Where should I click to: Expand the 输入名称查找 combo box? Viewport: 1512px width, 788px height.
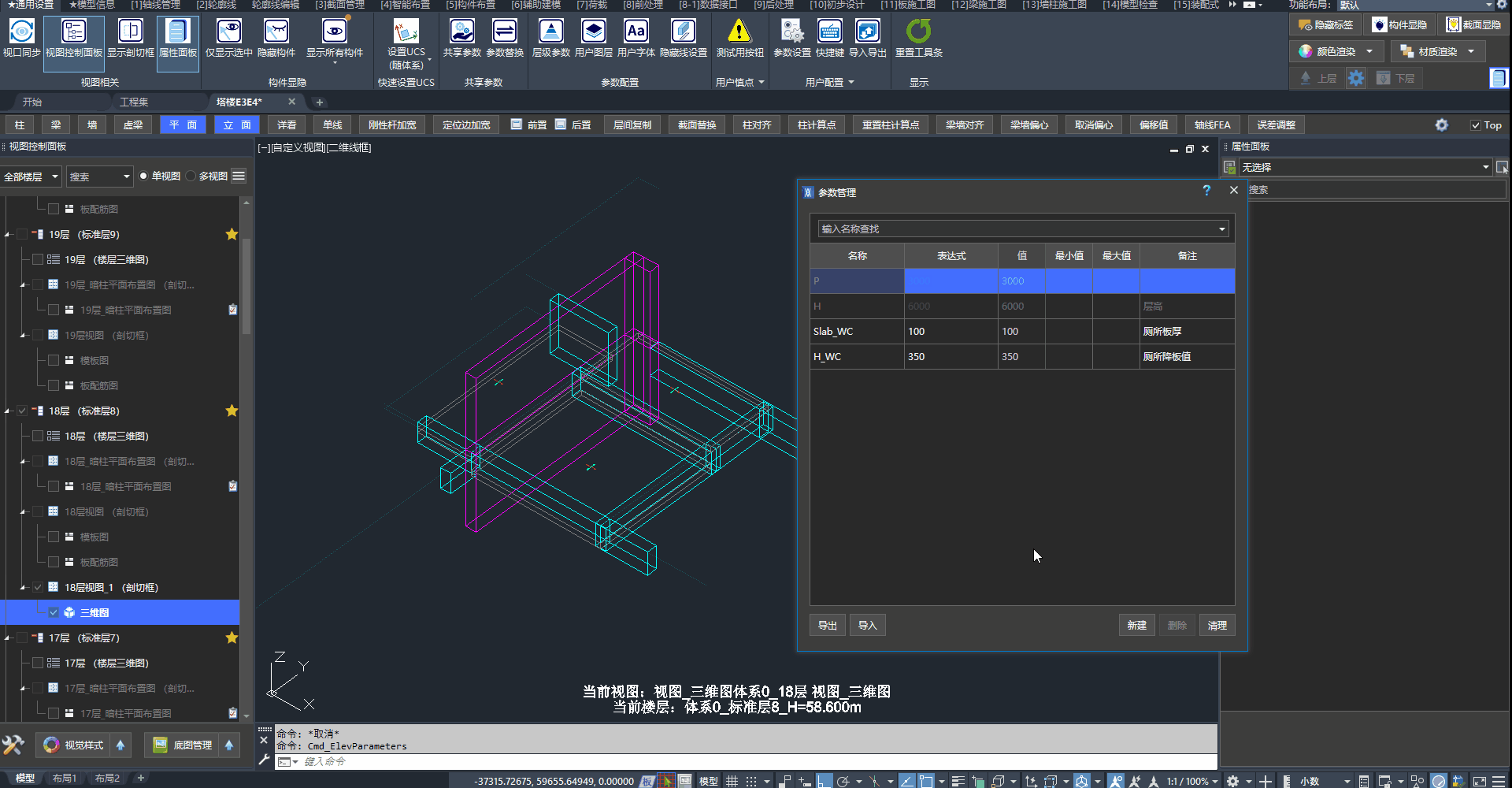point(1221,229)
